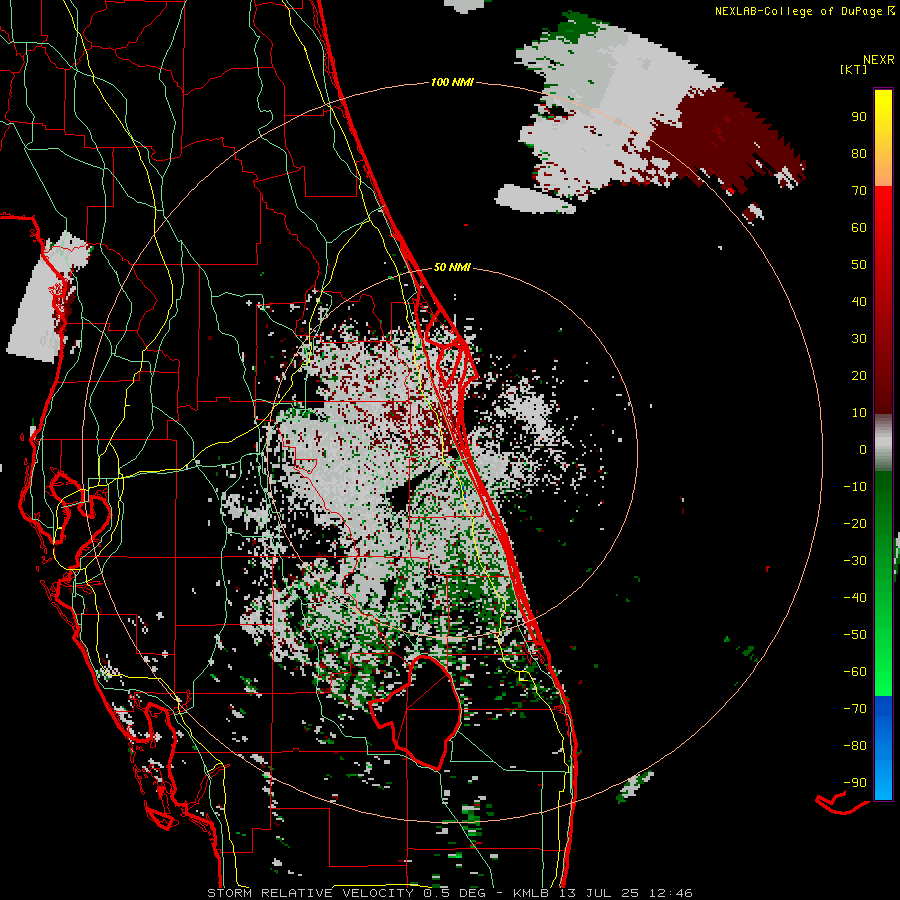Click the 100 NMI range ring label
This screenshot has height=900, width=900.
452,83
